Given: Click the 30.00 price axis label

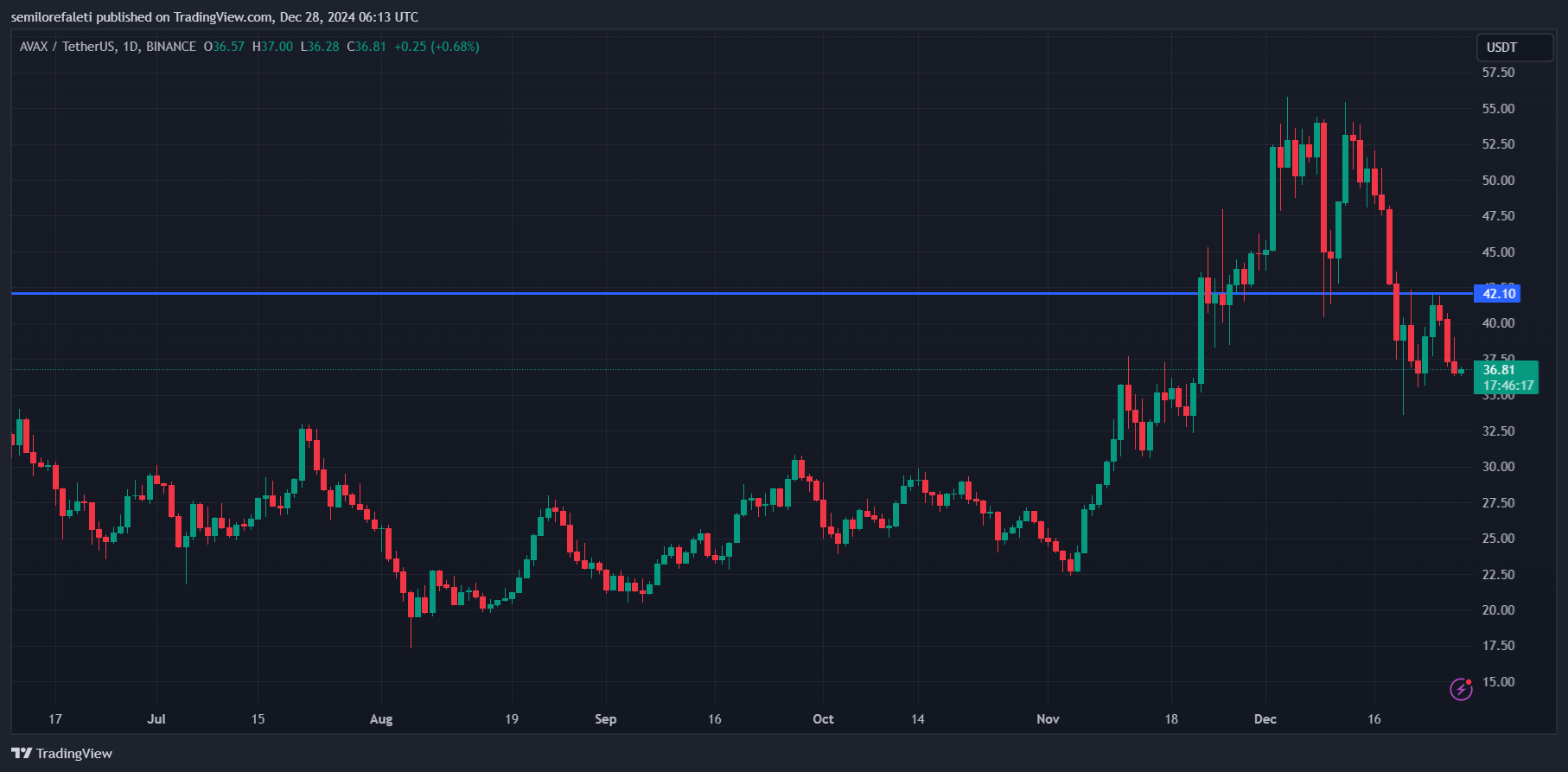Looking at the screenshot, I should (1498, 467).
